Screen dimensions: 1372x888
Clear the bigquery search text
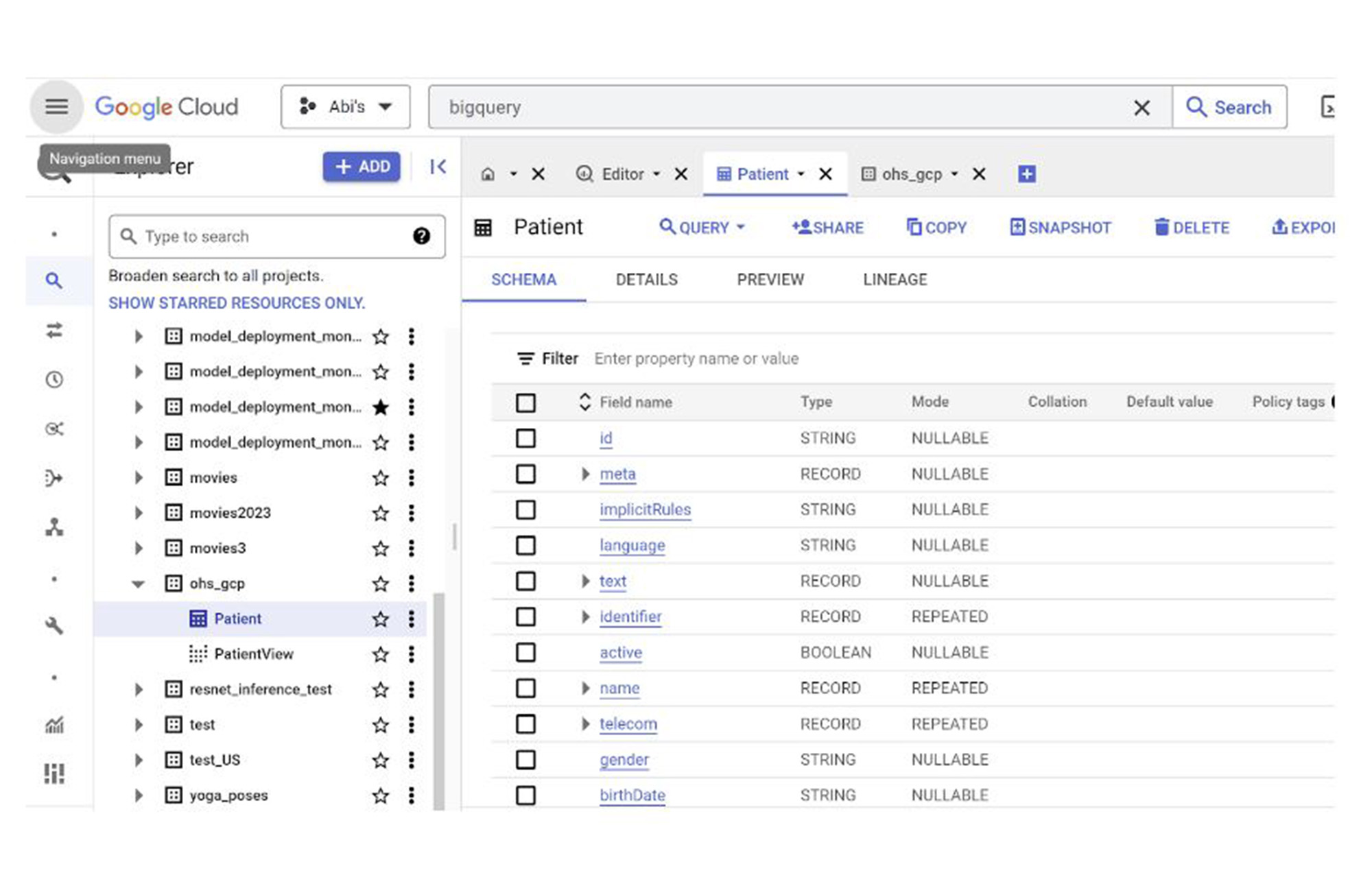(x=1142, y=108)
